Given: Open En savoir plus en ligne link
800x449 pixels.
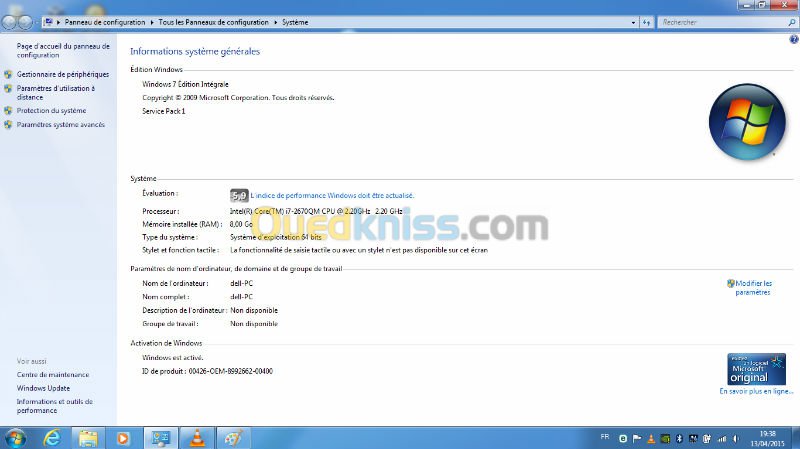Looking at the screenshot, I should (756, 391).
